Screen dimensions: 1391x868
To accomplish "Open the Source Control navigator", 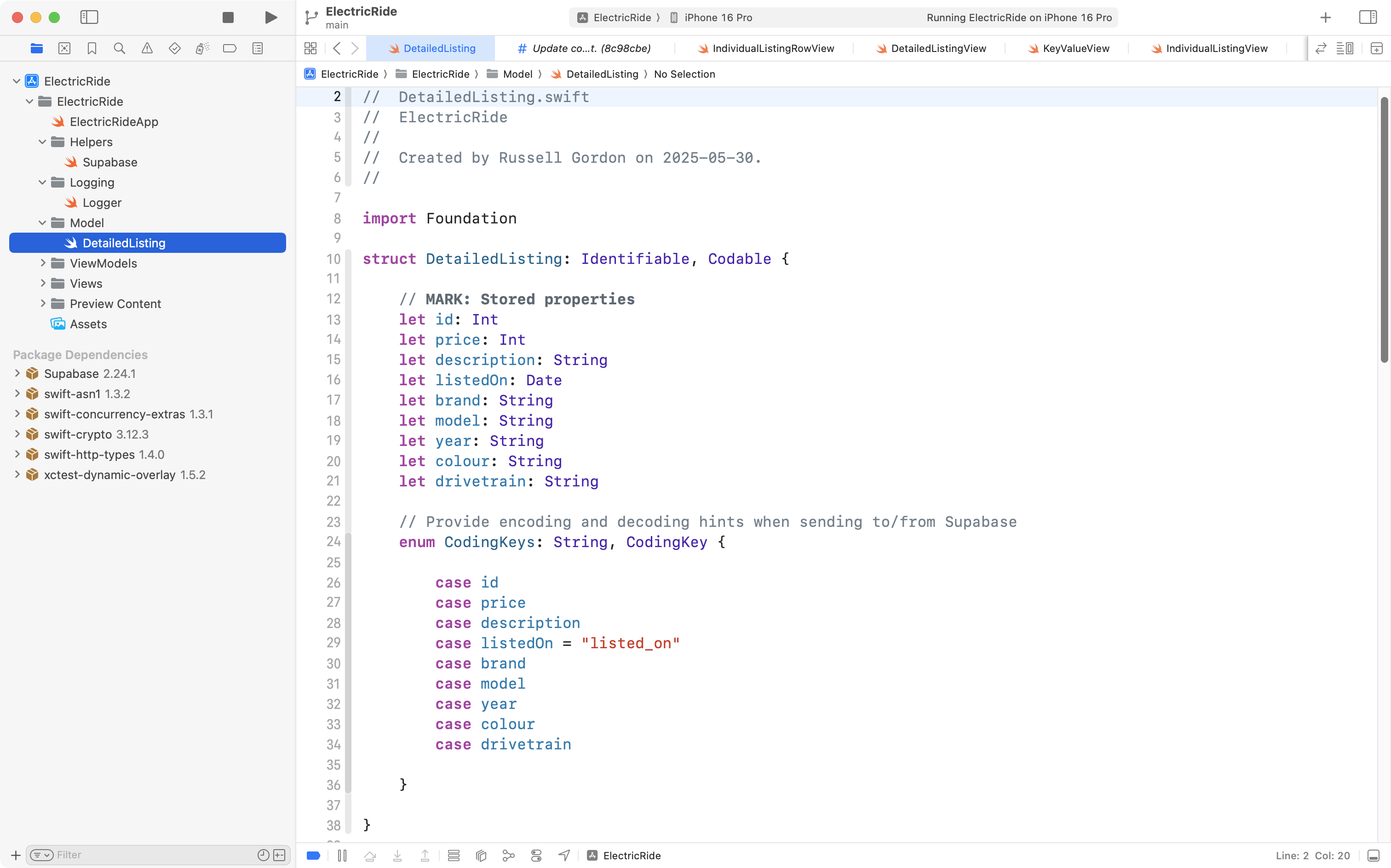I will pyautogui.click(x=64, y=48).
